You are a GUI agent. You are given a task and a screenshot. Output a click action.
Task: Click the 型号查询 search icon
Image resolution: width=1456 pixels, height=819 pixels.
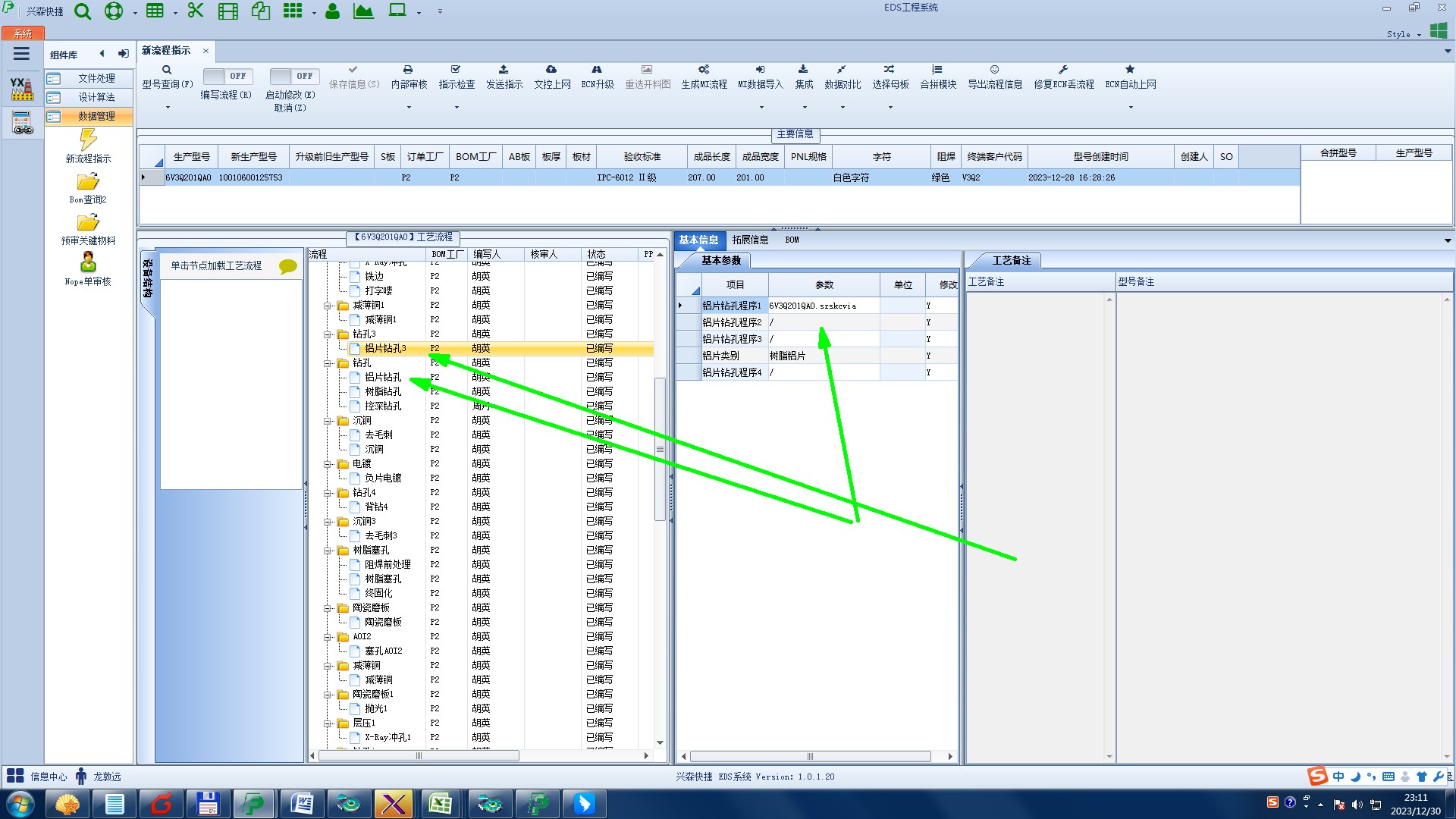tap(167, 70)
